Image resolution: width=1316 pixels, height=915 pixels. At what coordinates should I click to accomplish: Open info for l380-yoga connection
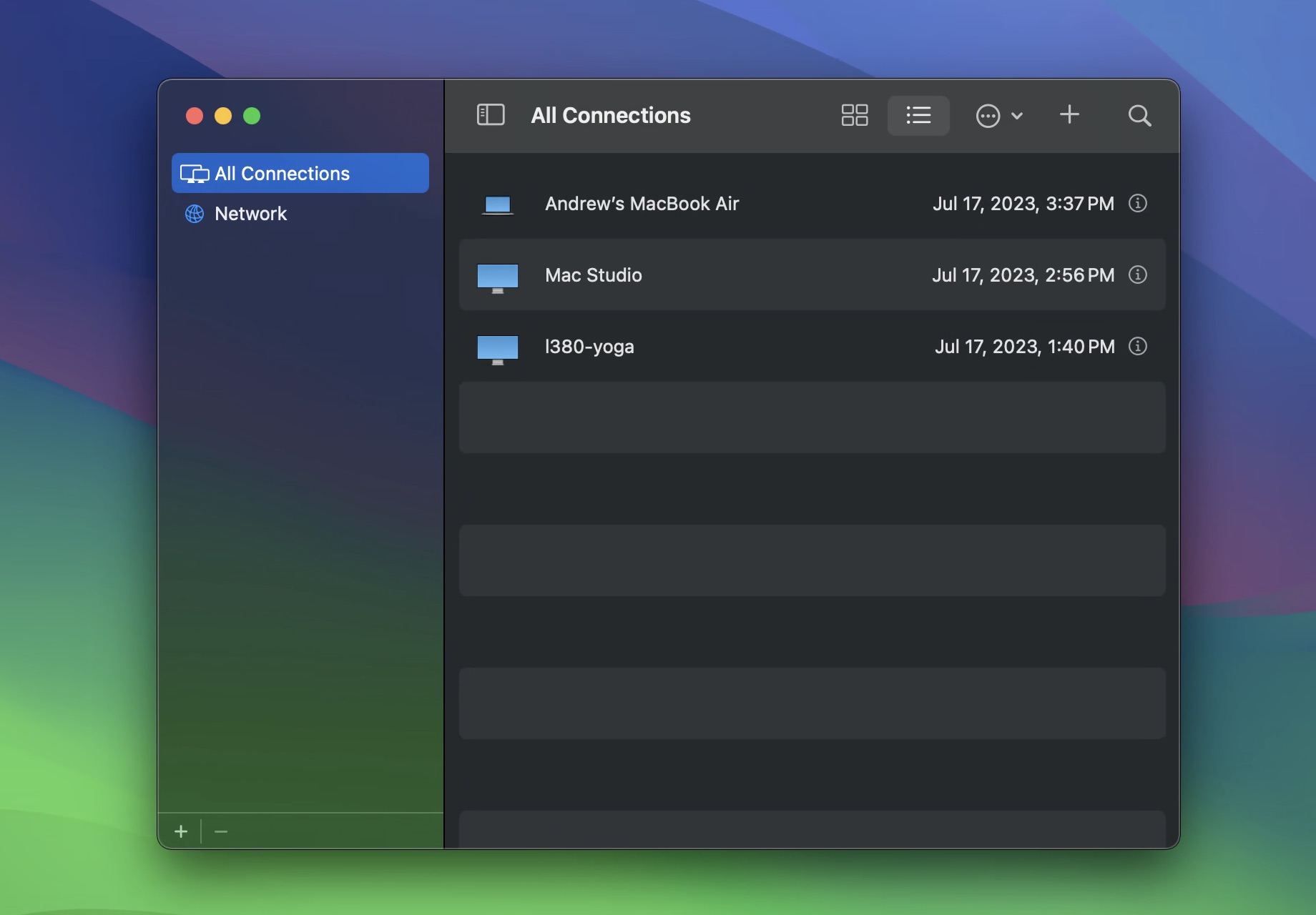[x=1138, y=346]
